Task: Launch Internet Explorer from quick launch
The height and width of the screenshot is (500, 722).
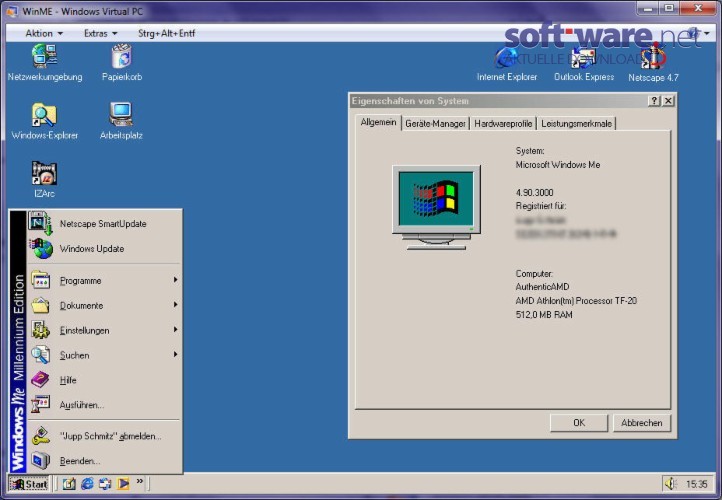Action: point(87,484)
